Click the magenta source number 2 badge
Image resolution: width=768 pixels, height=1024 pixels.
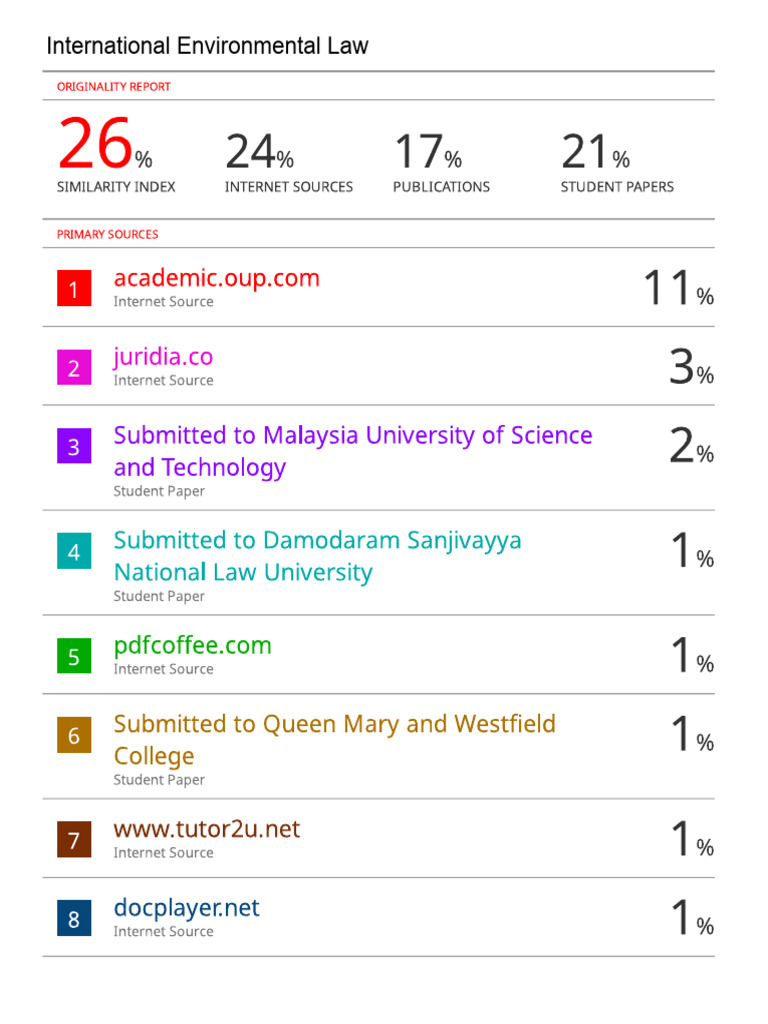tap(74, 369)
